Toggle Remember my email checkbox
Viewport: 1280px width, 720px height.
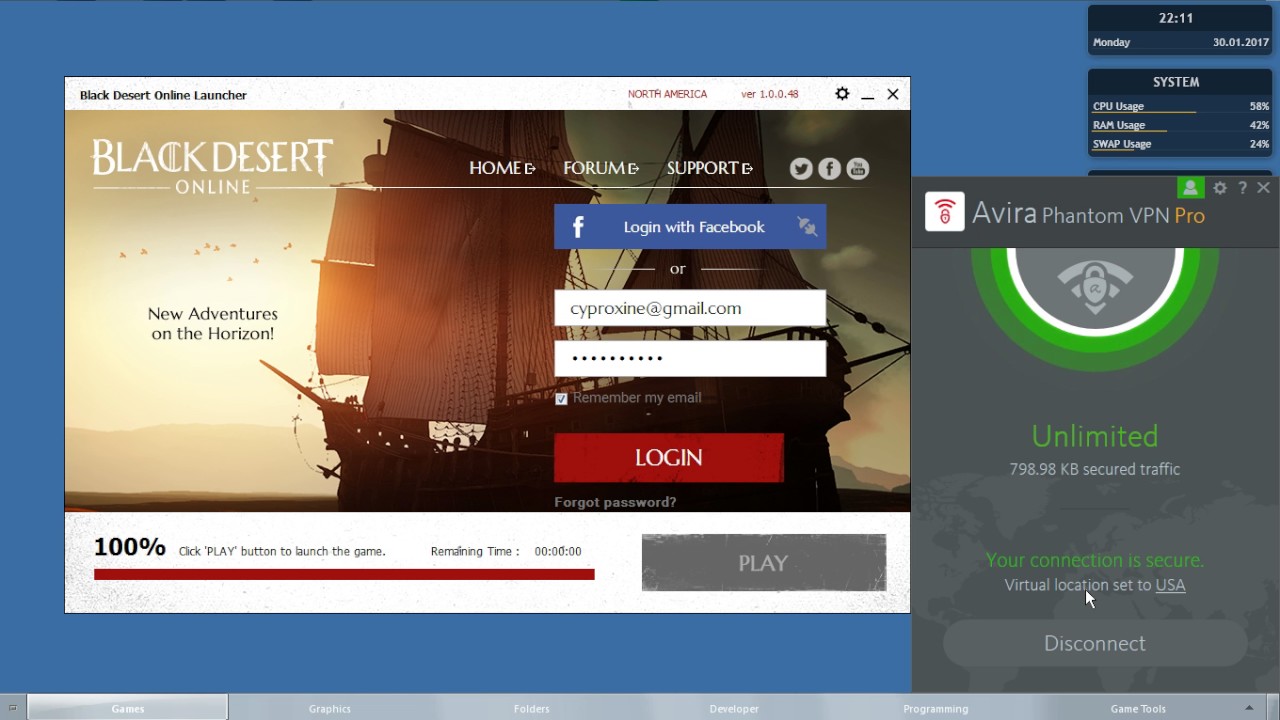561,399
